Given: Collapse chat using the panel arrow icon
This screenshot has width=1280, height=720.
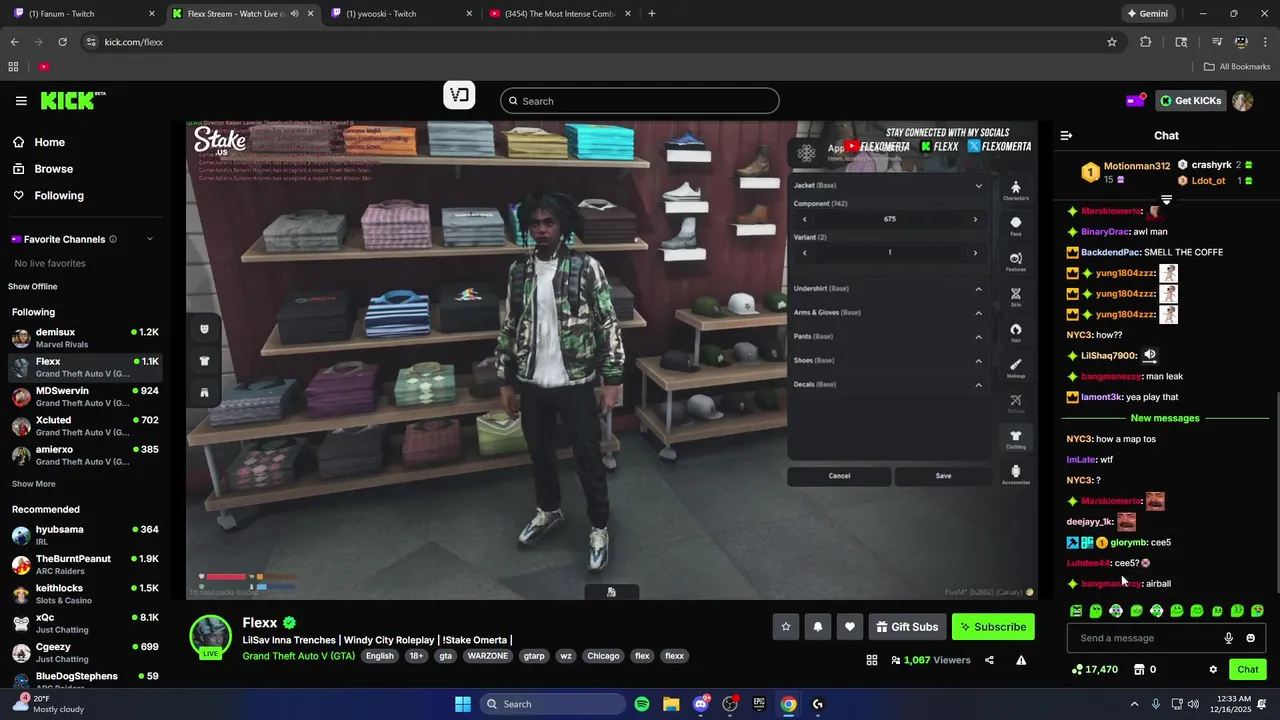Looking at the screenshot, I should click(1066, 135).
